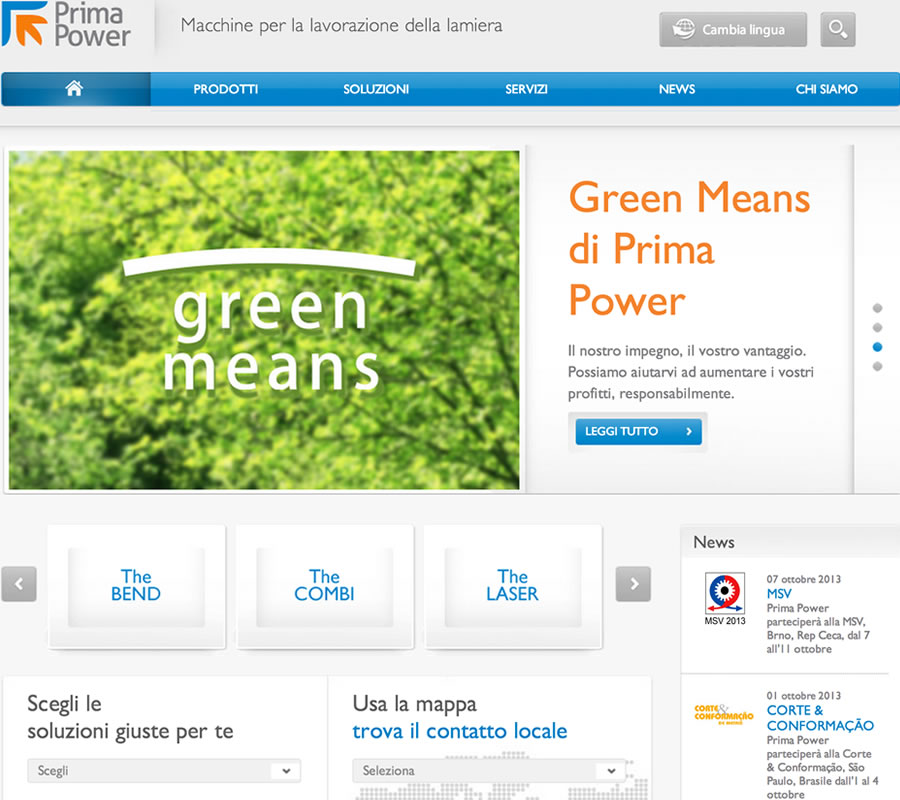This screenshot has height=800, width=900.
Task: Click 'Macchine per la lavorazione della lamiera' tagline
Action: coord(342,26)
